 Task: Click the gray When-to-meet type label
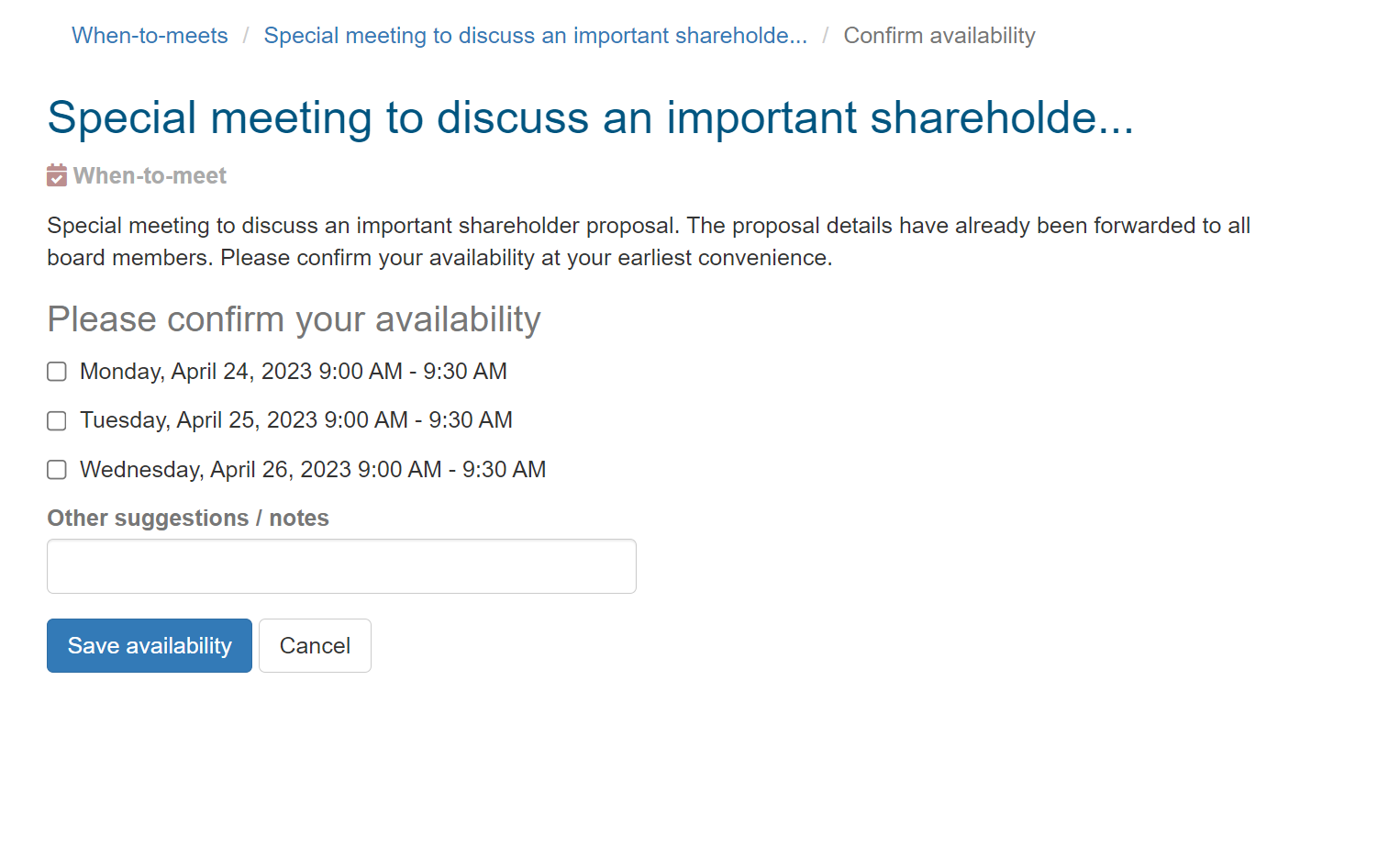click(x=150, y=175)
